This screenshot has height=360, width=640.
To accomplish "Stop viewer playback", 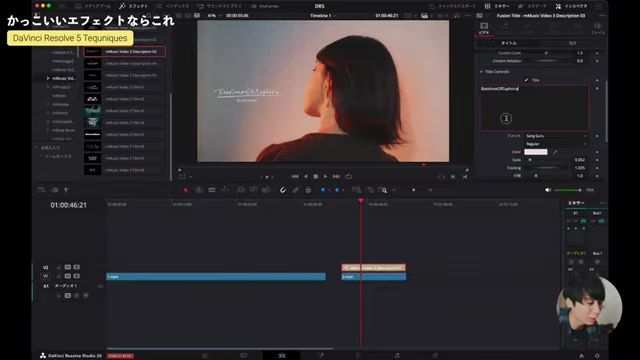I will pyautogui.click(x=316, y=176).
